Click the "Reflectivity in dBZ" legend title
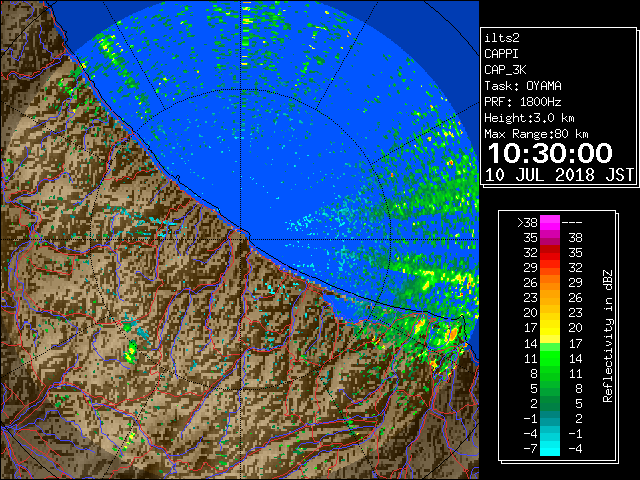Screen dimensions: 640x480 point(608,336)
